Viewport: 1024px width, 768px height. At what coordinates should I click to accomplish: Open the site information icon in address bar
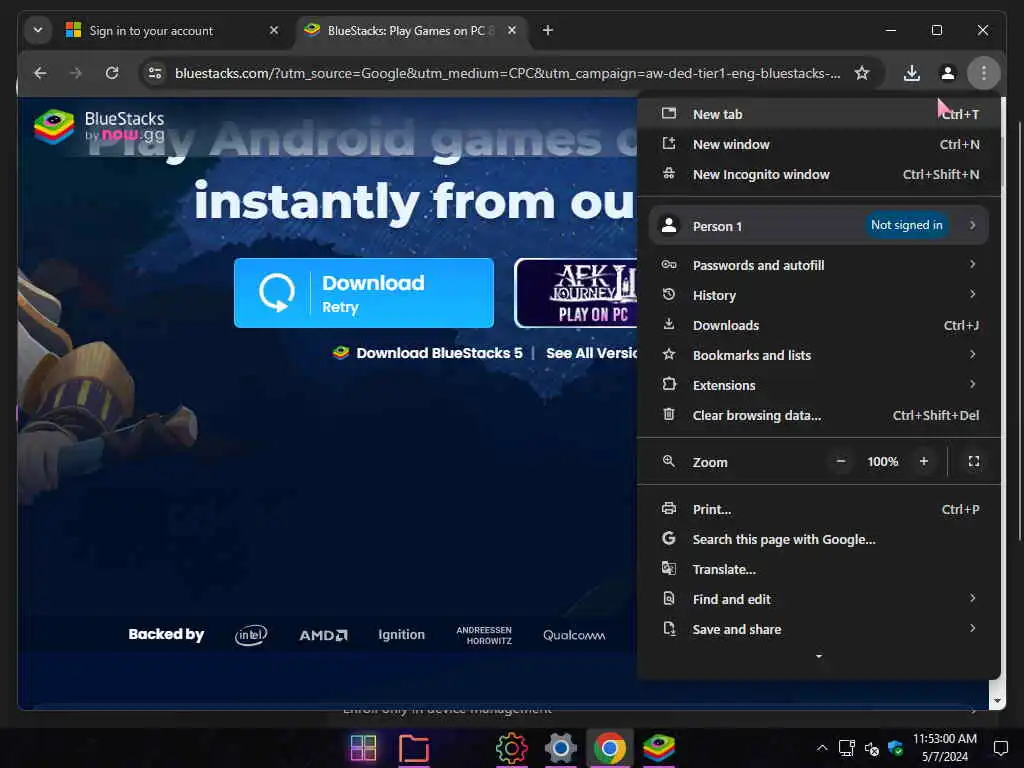155,73
